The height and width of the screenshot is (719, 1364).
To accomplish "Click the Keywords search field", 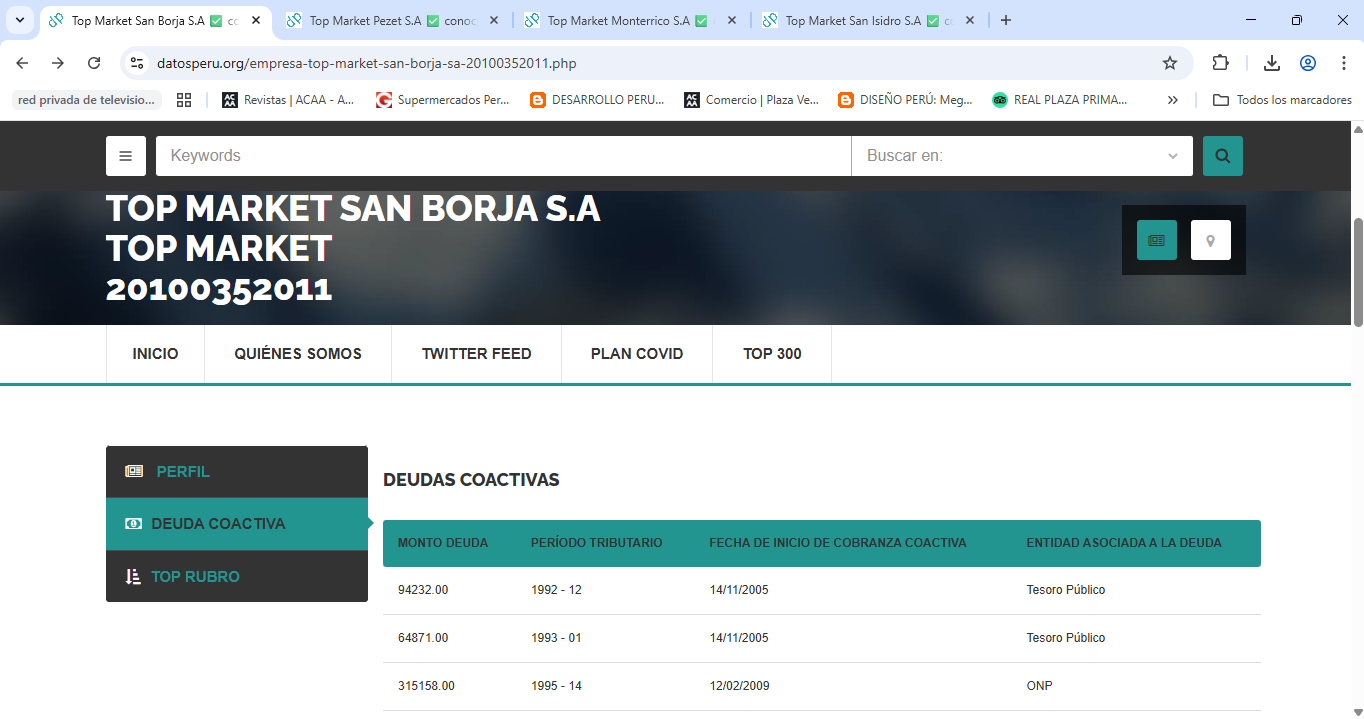I will [x=503, y=156].
